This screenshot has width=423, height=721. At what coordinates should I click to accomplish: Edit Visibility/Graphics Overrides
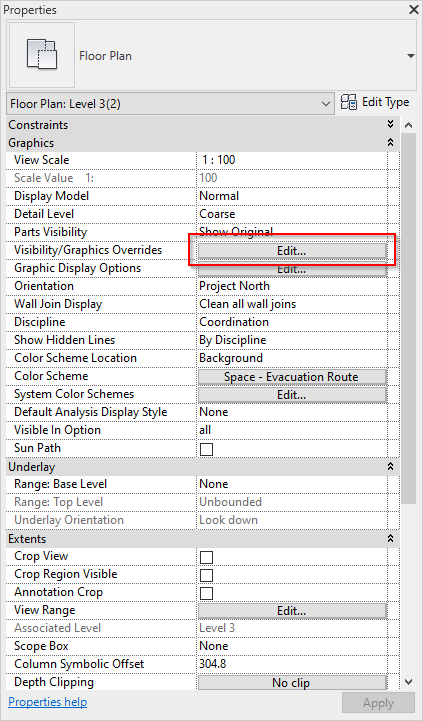292,251
